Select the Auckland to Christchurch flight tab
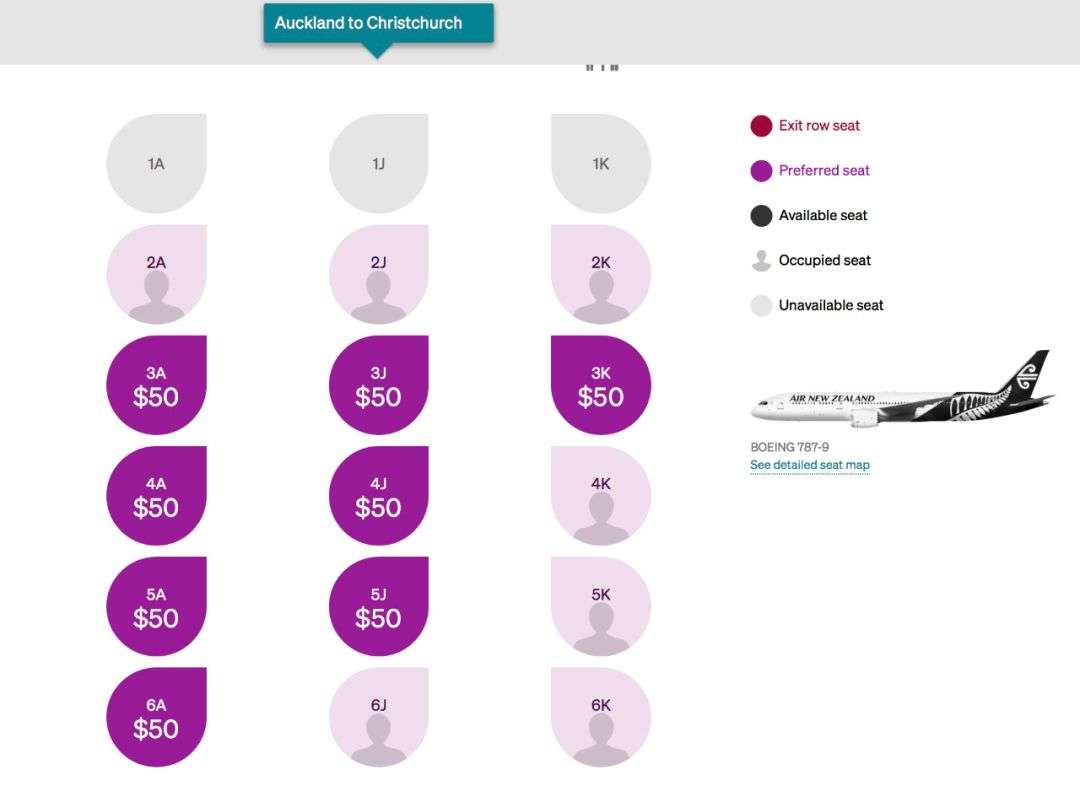 (x=378, y=23)
